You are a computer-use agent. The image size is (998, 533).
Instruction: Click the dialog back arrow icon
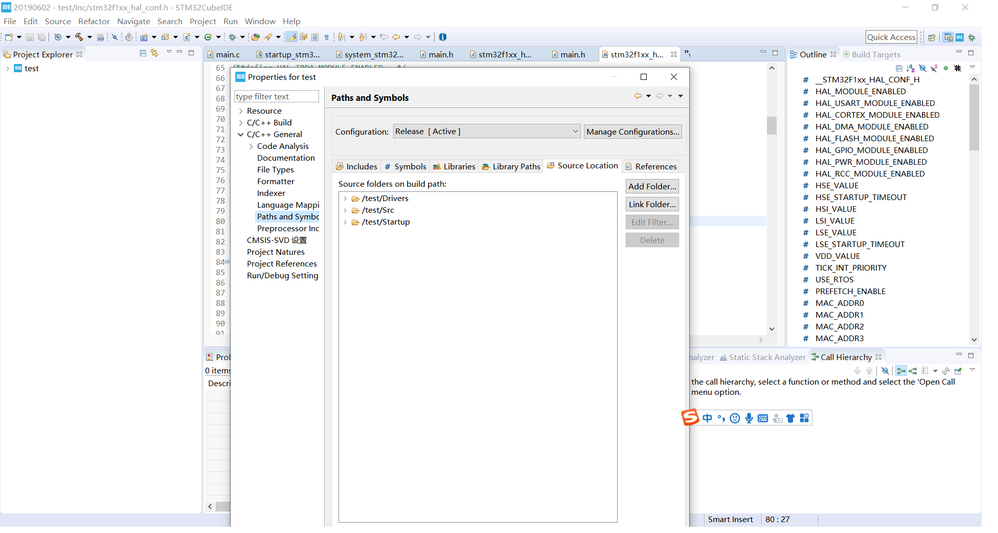click(638, 96)
